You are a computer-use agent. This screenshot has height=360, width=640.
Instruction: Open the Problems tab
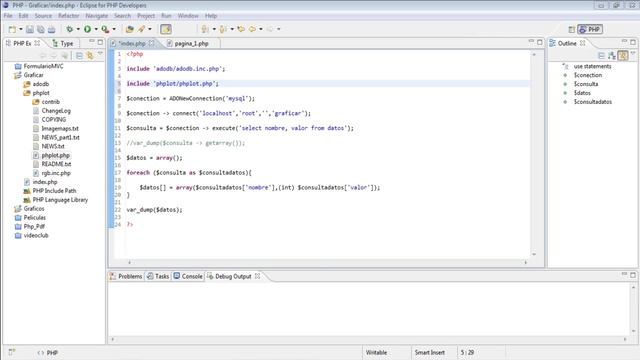(x=126, y=276)
